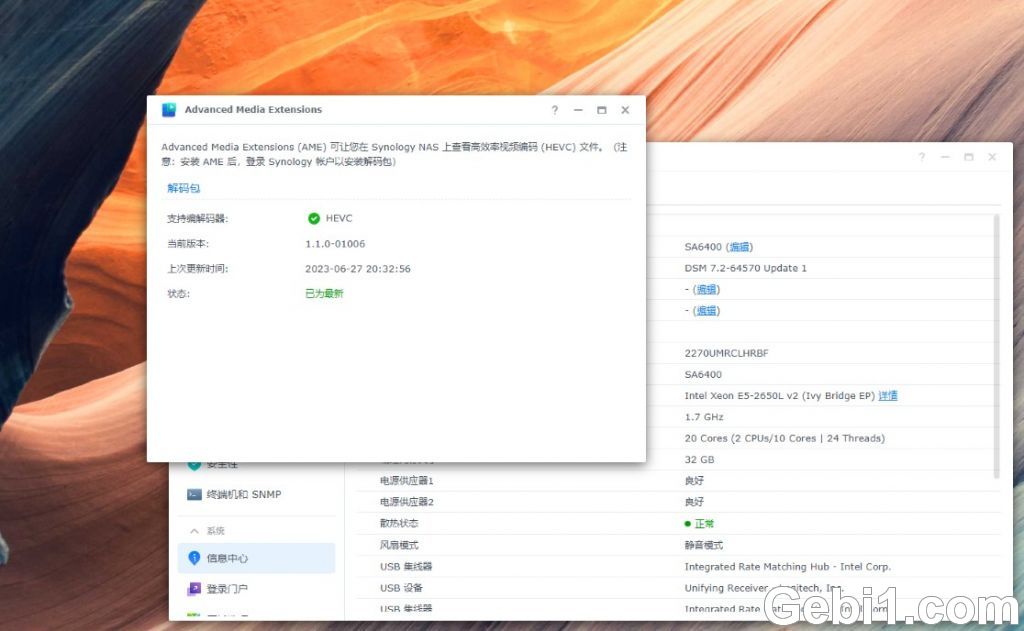
Task: Click the 风扇模式 row label
Action: click(398, 545)
